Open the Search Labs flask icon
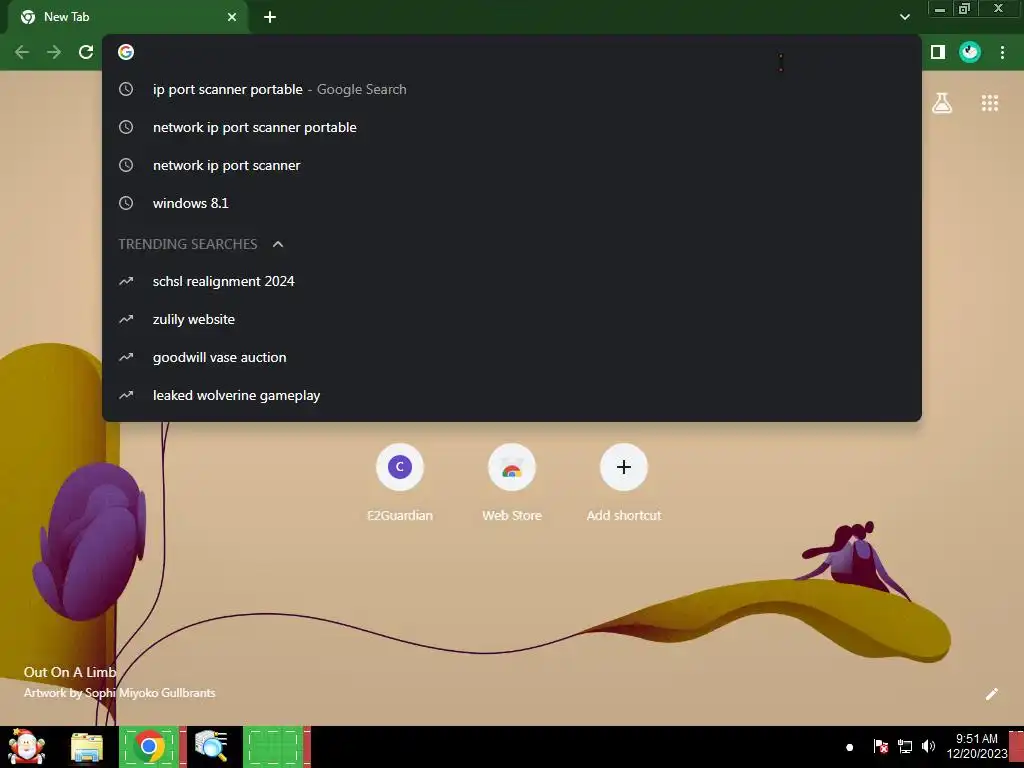Image resolution: width=1024 pixels, height=768 pixels. point(942,103)
